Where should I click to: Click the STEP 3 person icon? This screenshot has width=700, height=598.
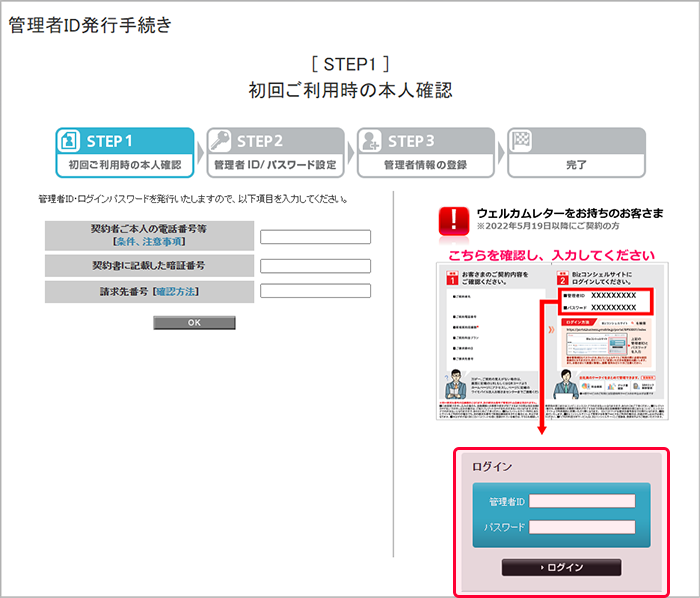point(370,141)
